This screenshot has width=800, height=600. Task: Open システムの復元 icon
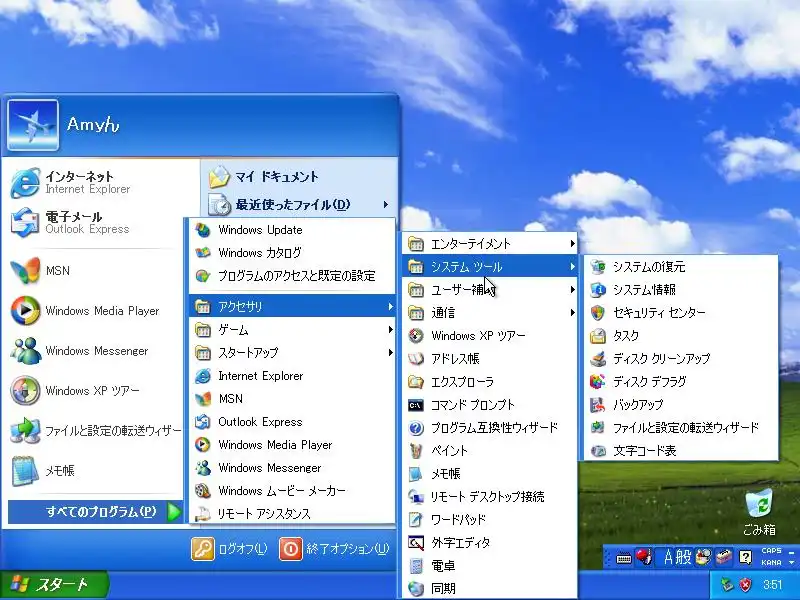click(598, 267)
